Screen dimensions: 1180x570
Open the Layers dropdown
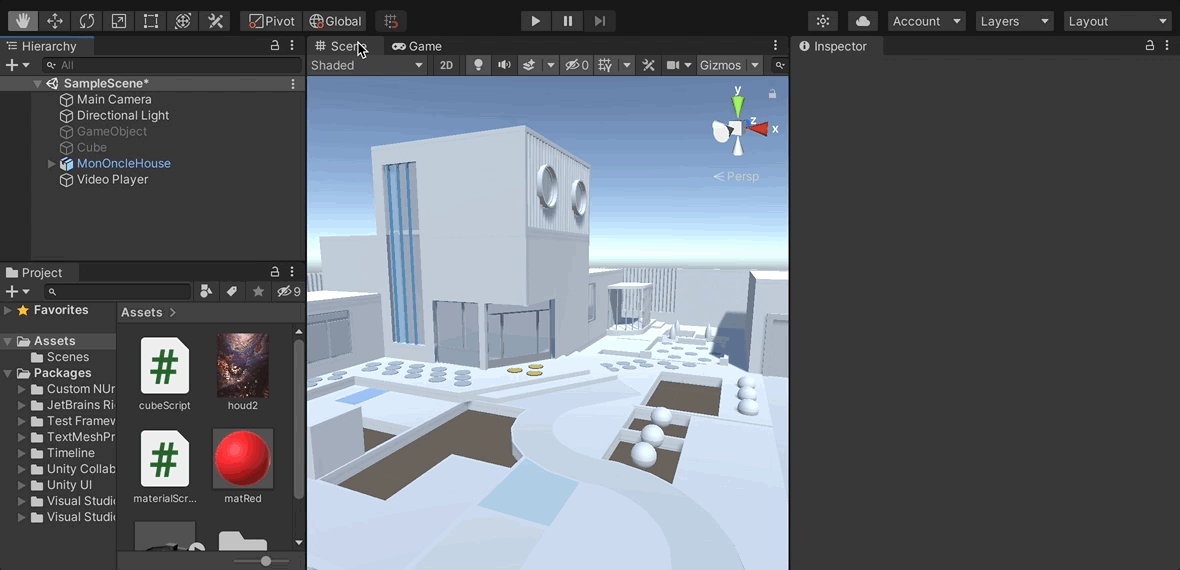1015,21
